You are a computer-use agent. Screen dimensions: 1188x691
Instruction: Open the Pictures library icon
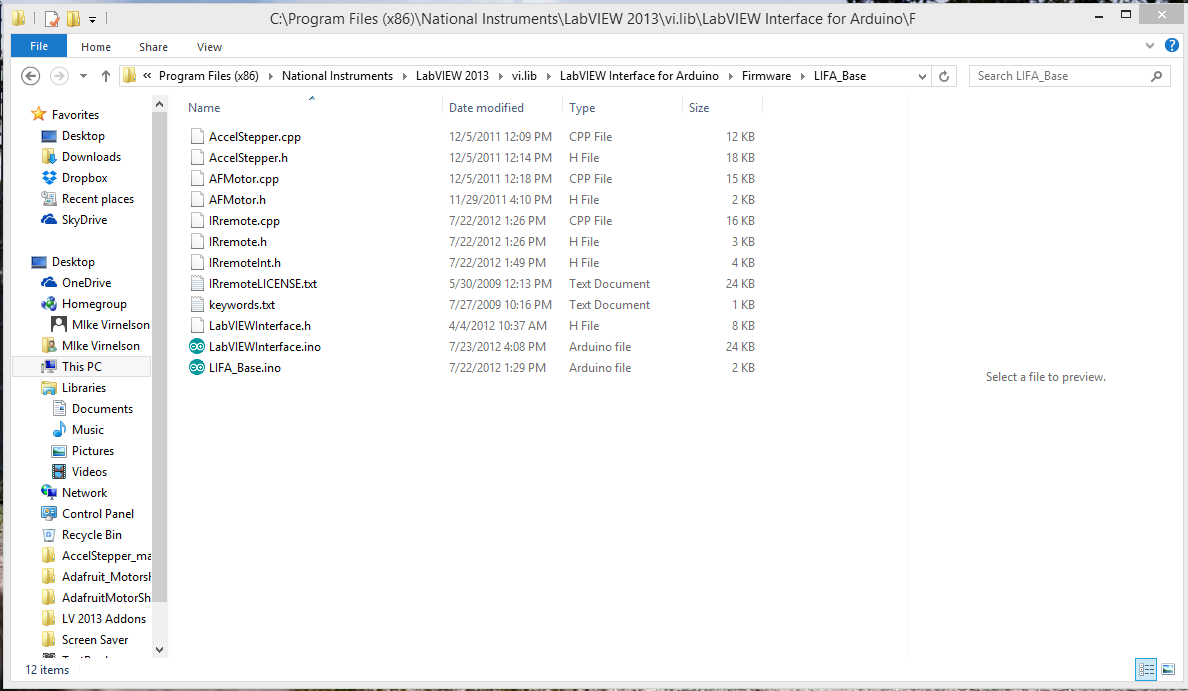[59, 451]
